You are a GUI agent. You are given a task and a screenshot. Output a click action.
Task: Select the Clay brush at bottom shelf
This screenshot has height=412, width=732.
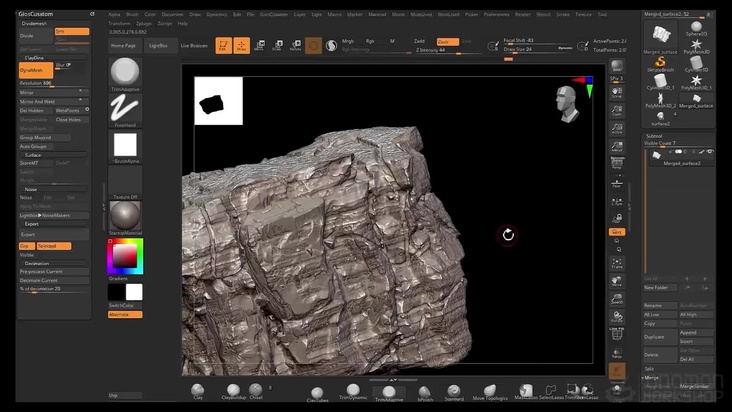coord(198,391)
